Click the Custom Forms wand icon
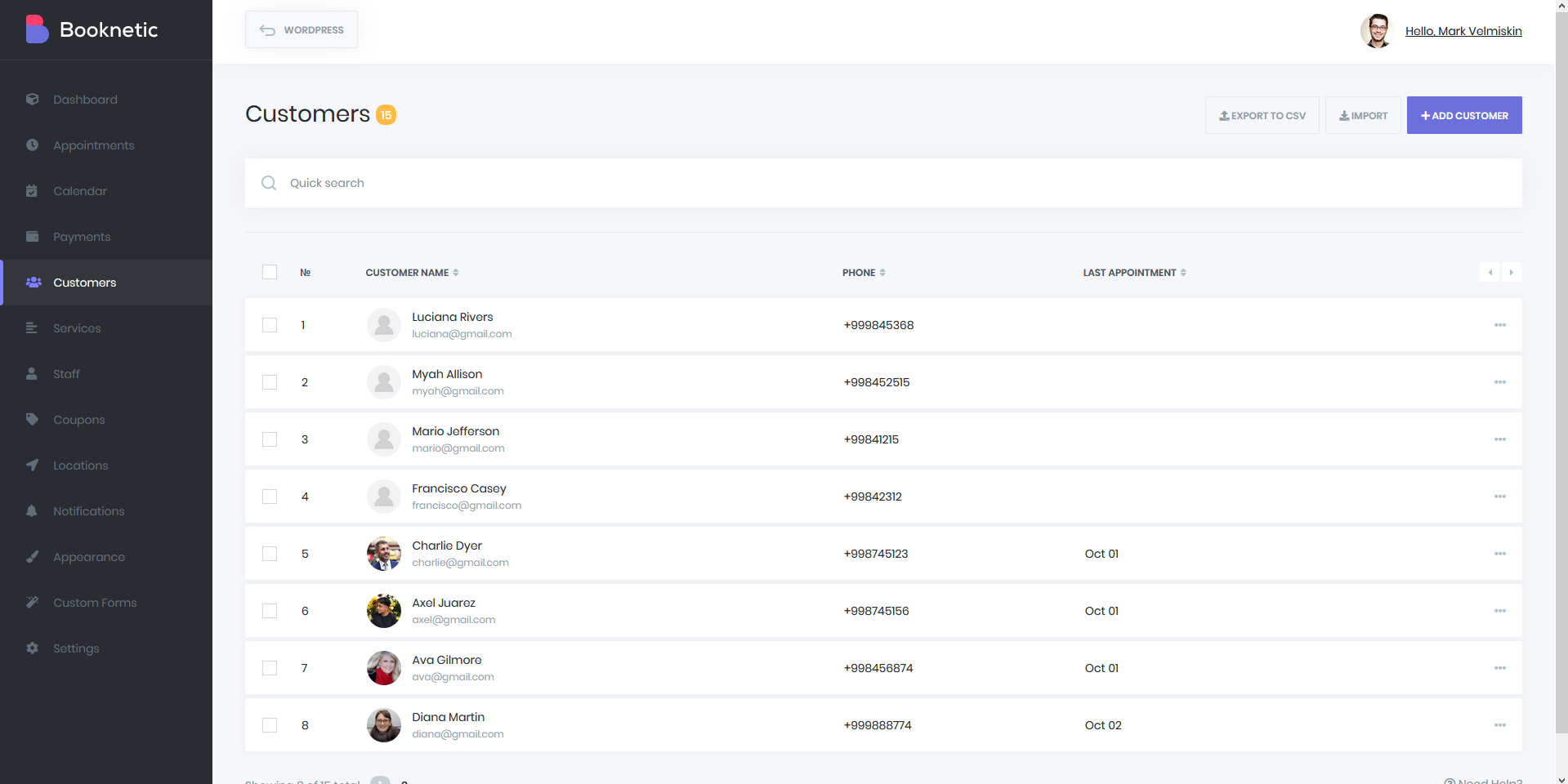Screen dimensions: 1568x784 32,603
